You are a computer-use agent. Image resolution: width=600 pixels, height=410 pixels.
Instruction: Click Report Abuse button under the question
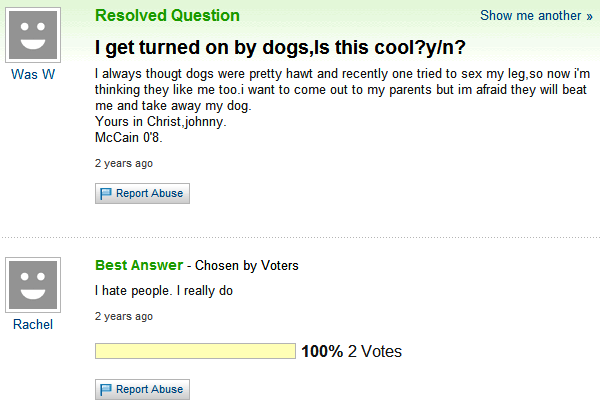[142, 193]
